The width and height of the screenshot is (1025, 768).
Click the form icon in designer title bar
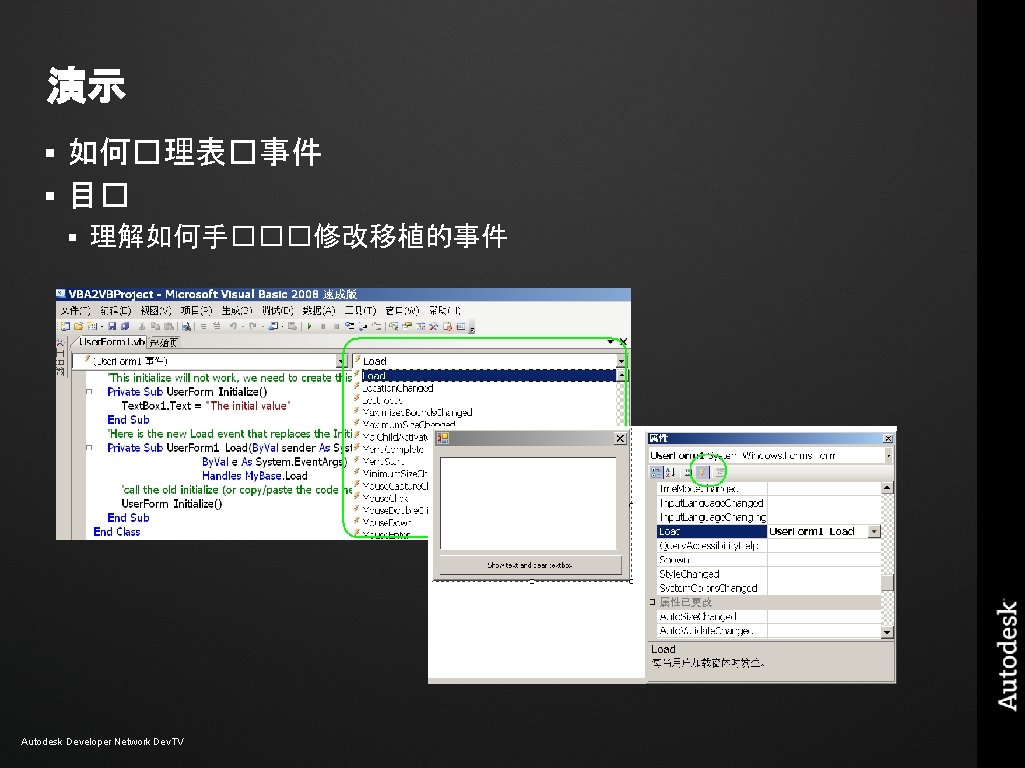click(x=443, y=439)
